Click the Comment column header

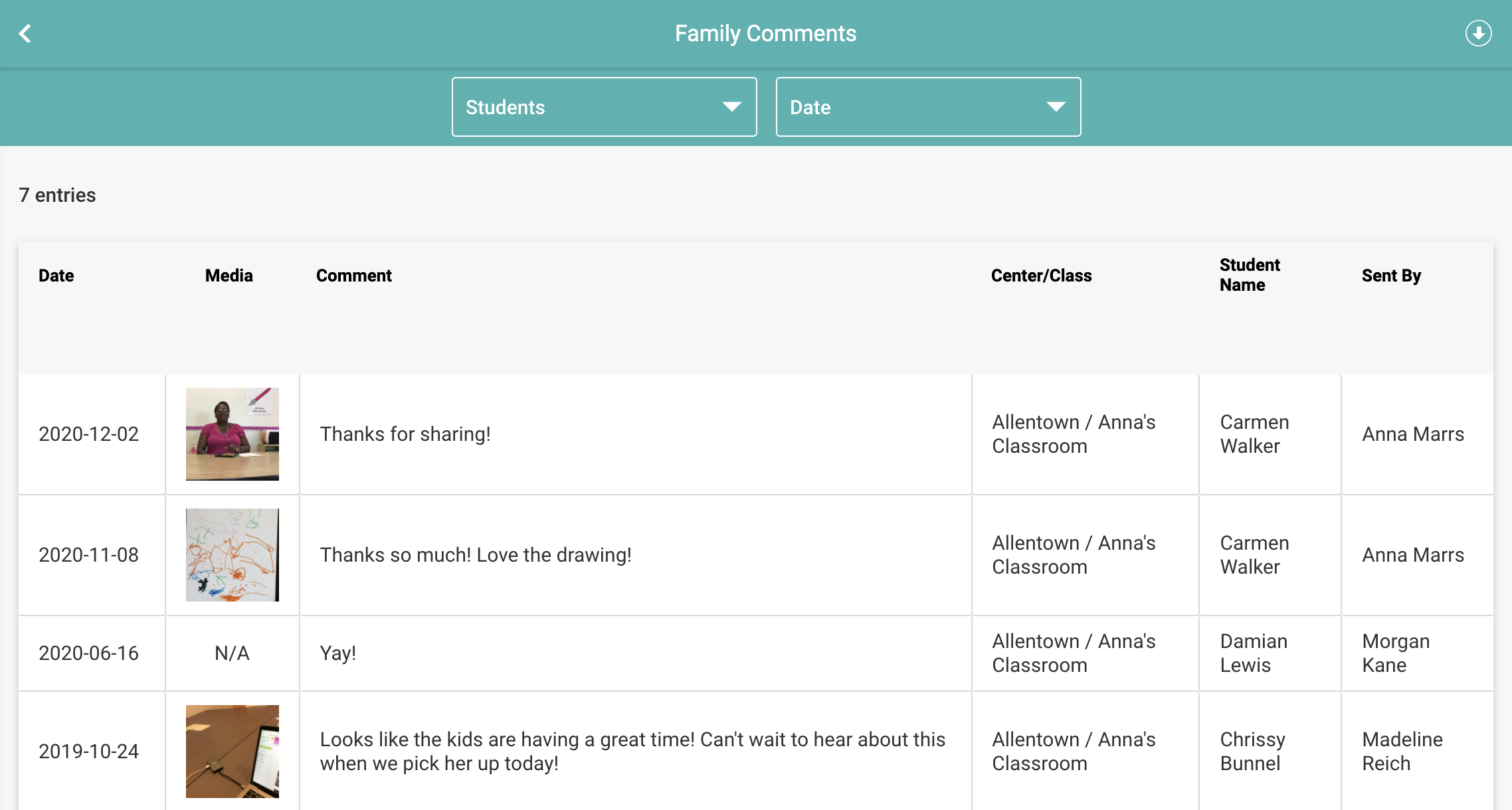(354, 276)
